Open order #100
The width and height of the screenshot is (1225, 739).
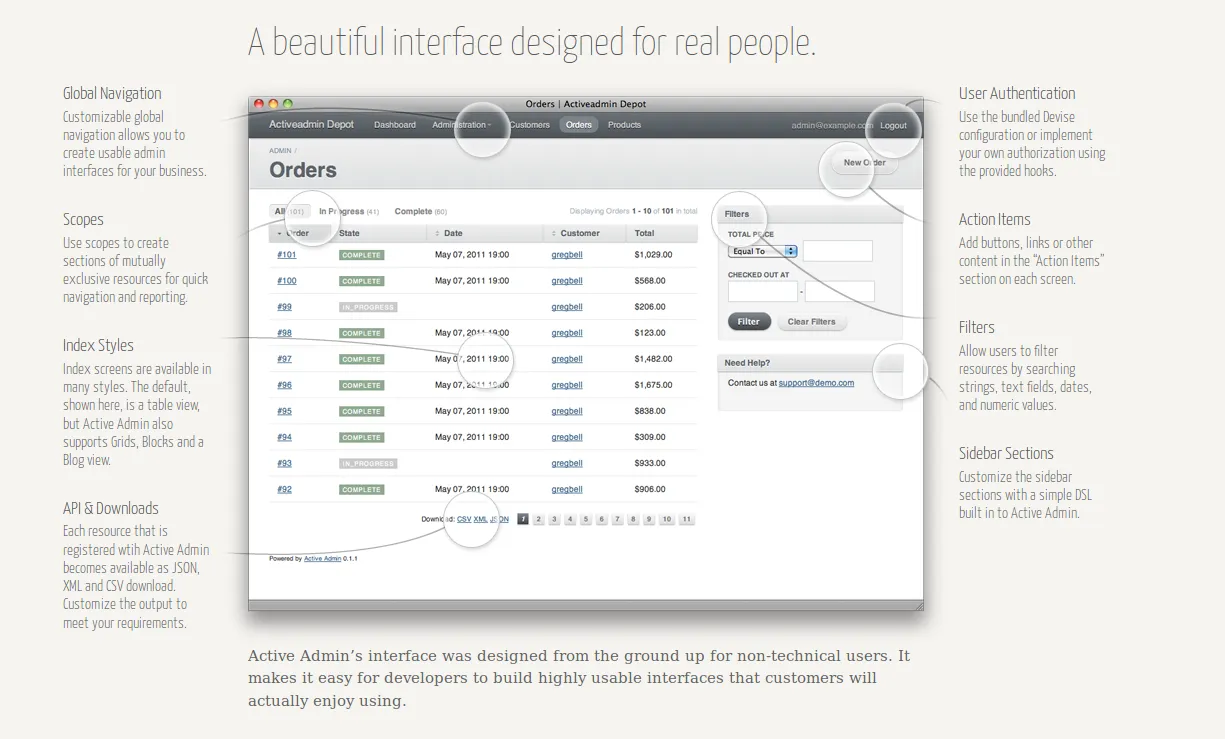click(x=287, y=281)
